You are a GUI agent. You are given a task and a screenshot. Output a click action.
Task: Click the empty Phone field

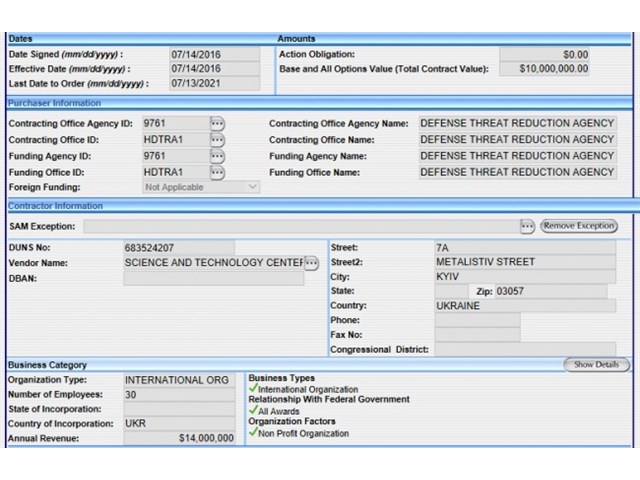click(478, 320)
